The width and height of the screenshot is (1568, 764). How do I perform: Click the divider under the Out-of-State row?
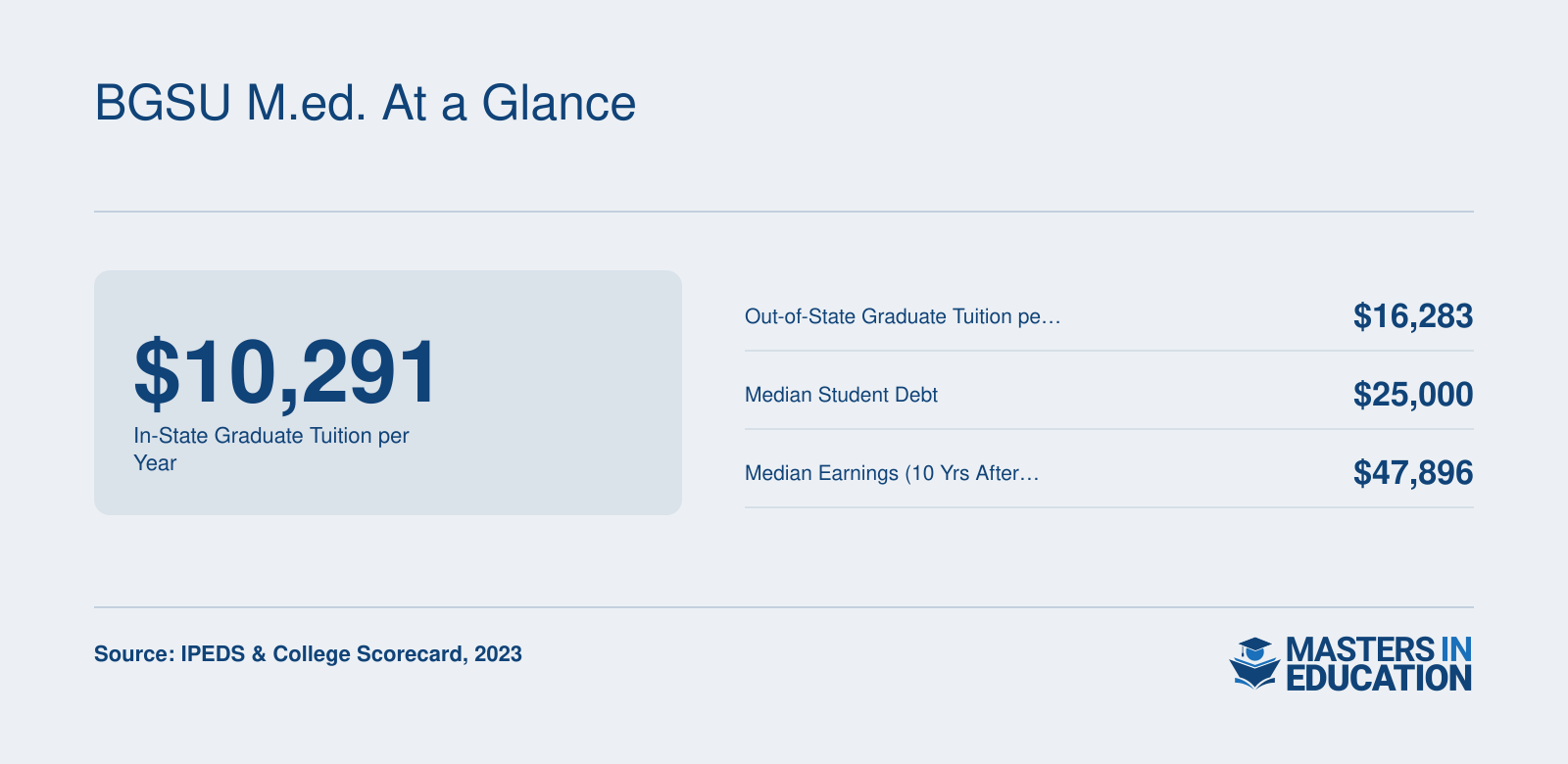1109,351
